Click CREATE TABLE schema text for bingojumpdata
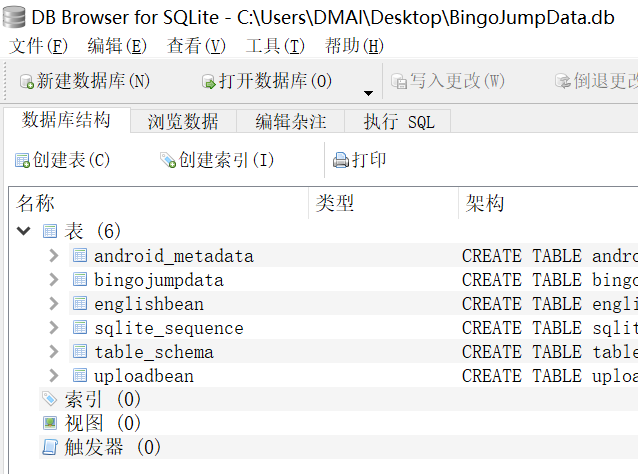638x474 pixels. pos(550,280)
